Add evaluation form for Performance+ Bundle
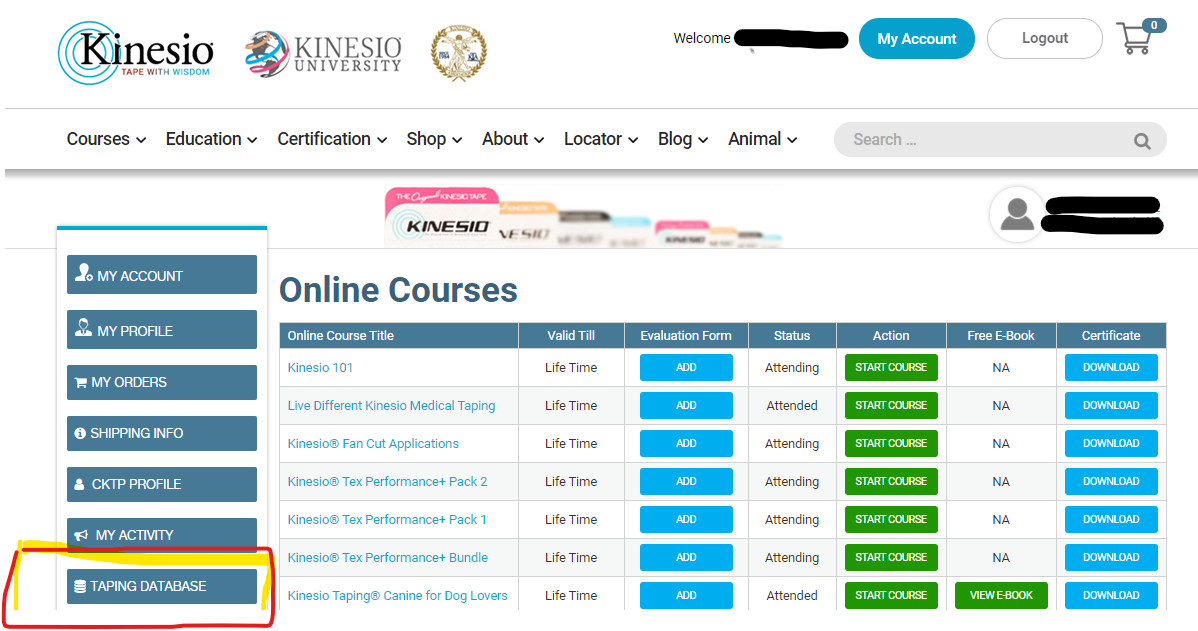 coord(686,558)
